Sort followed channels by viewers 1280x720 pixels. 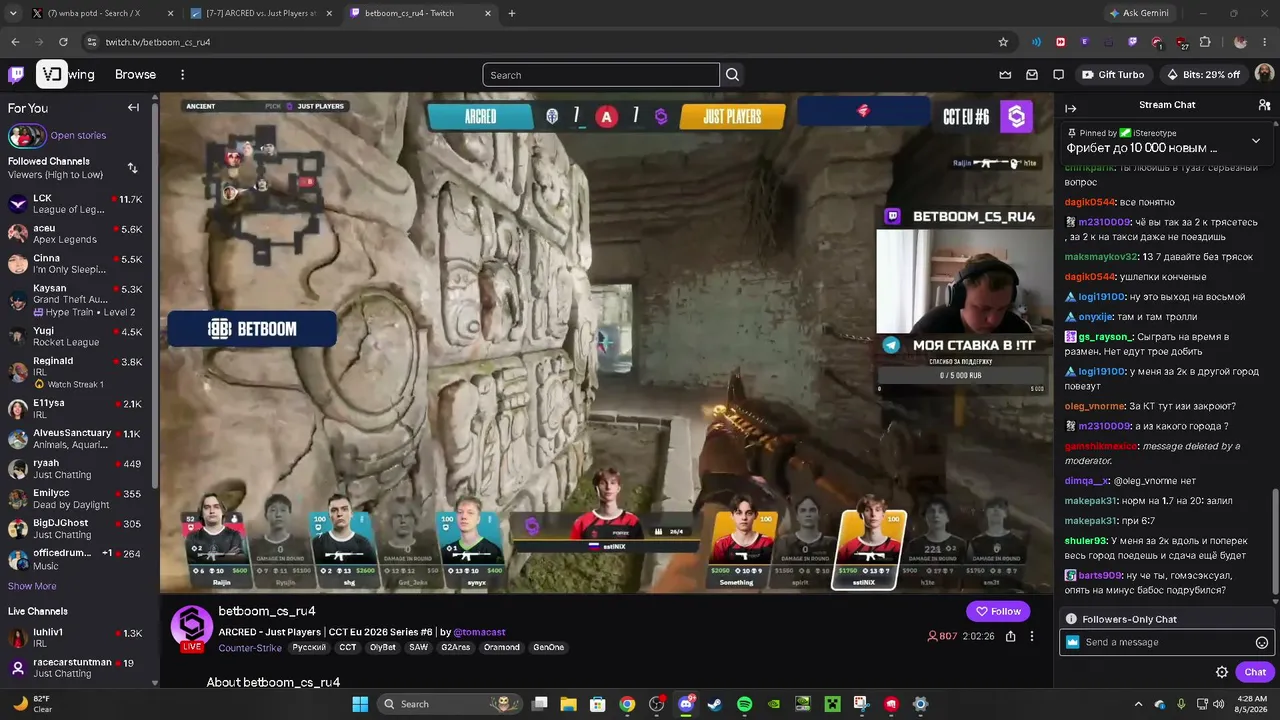(x=133, y=168)
